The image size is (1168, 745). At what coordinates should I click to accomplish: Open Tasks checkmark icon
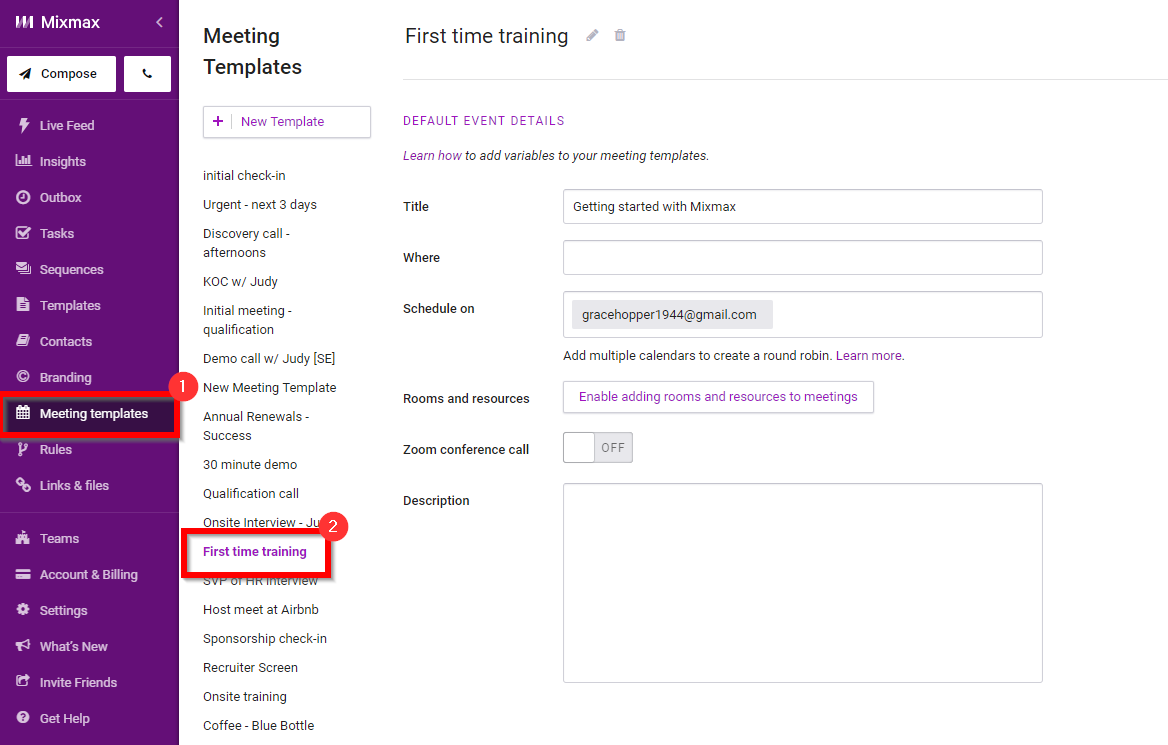click(24, 232)
